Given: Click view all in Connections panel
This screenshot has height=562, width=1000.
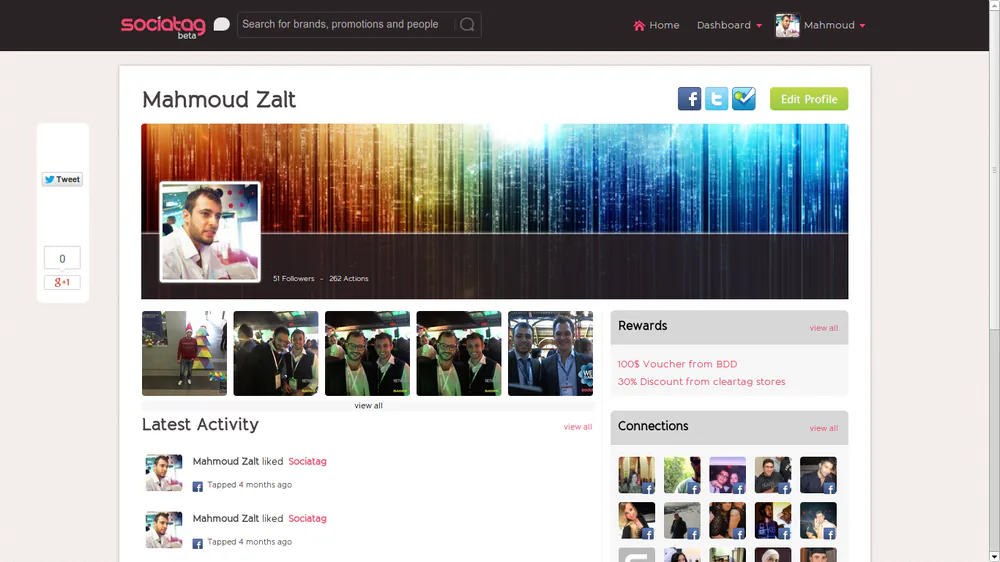Looking at the screenshot, I should 823,428.
